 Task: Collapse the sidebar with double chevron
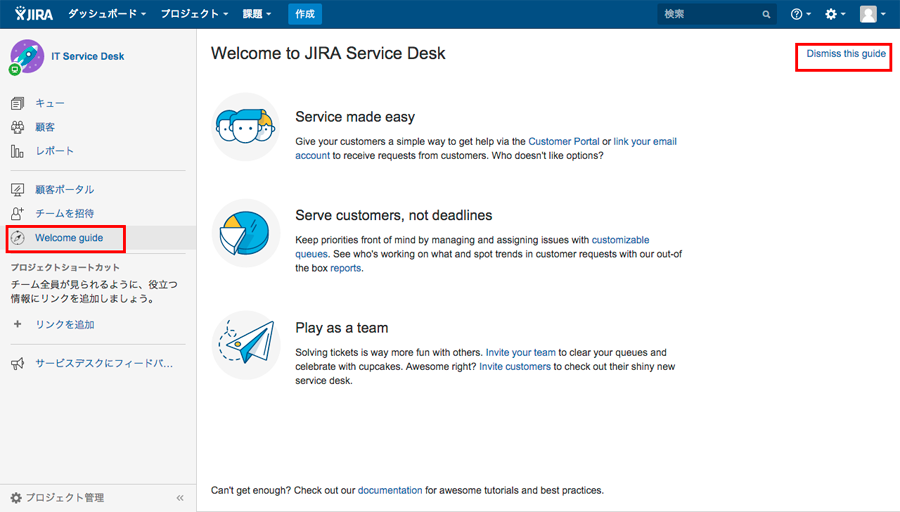180,498
